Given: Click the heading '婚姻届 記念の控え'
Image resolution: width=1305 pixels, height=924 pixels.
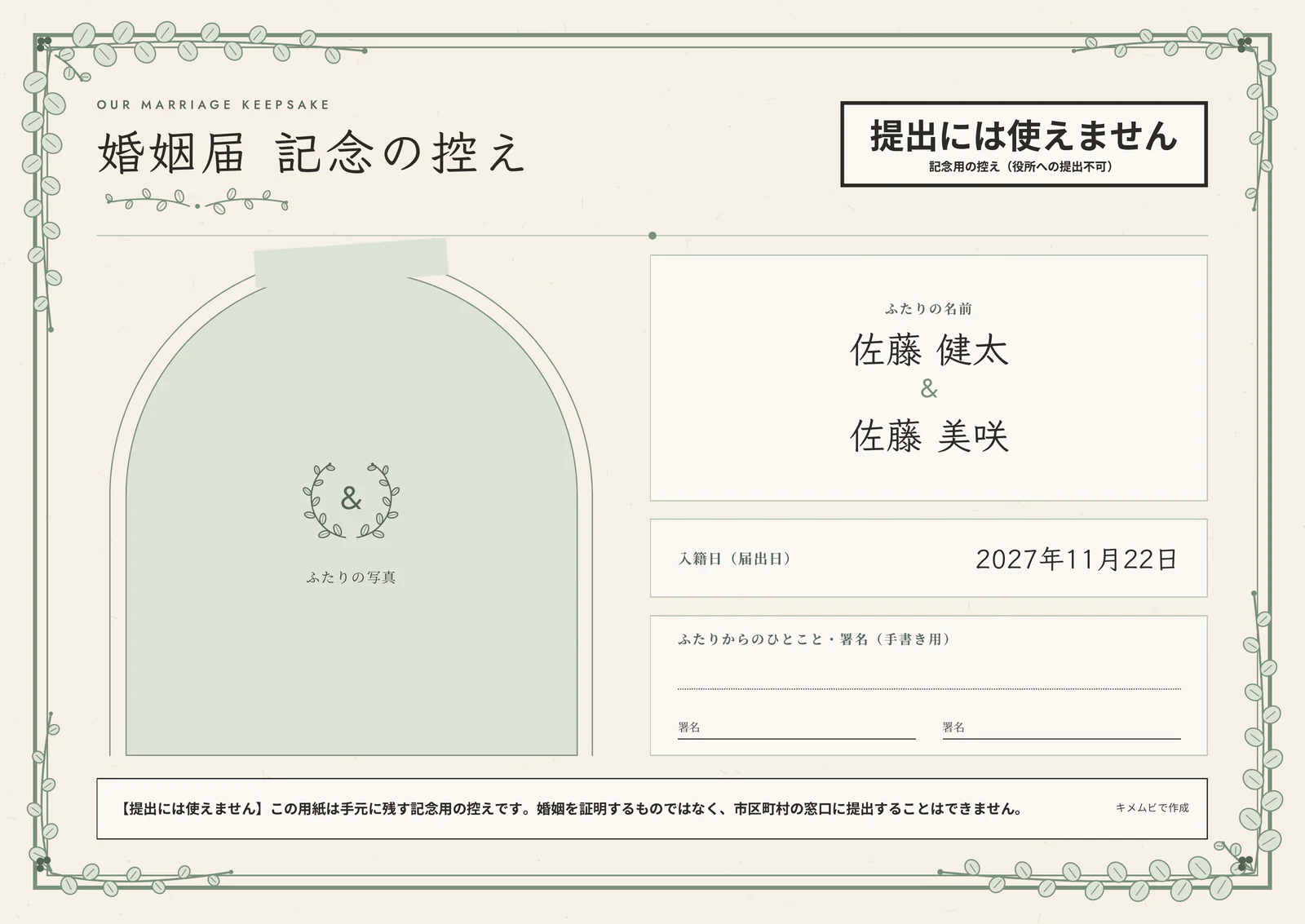Looking at the screenshot, I should [311, 153].
